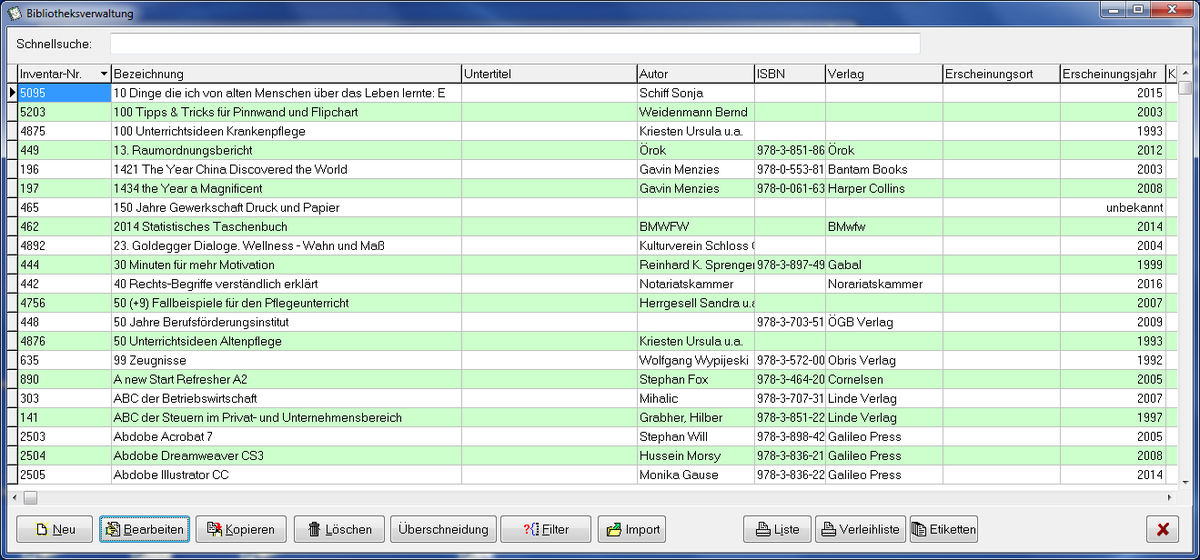Click publisher cell 'Obris Verlag'

[884, 360]
